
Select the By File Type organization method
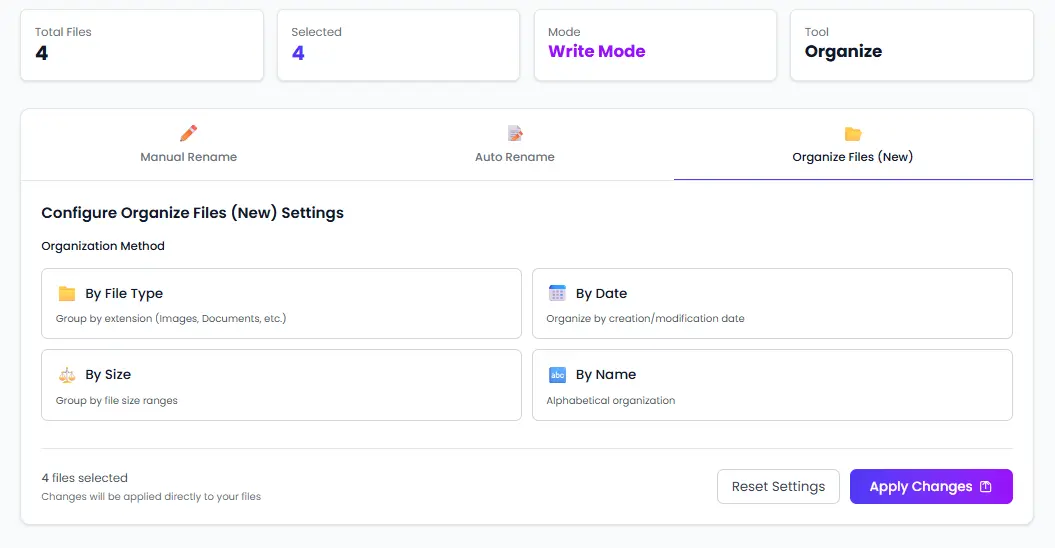click(281, 304)
